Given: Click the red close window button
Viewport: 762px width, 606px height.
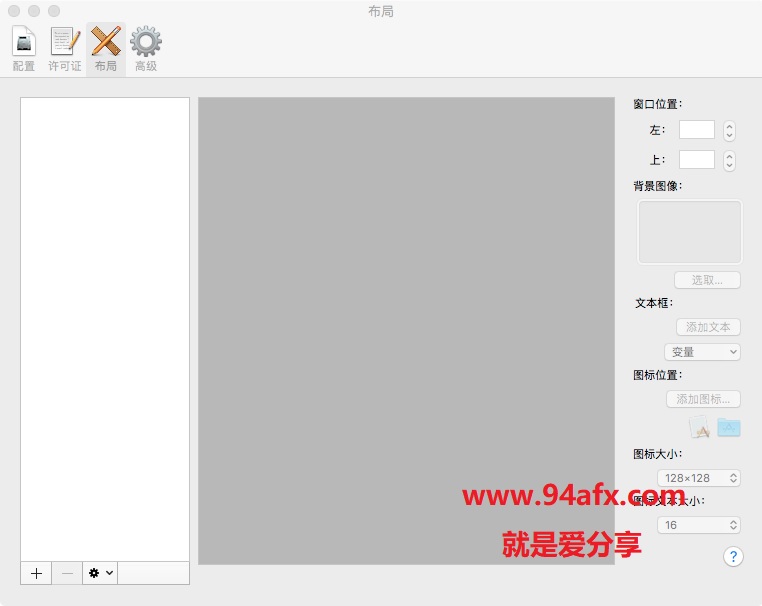Looking at the screenshot, I should tap(15, 11).
